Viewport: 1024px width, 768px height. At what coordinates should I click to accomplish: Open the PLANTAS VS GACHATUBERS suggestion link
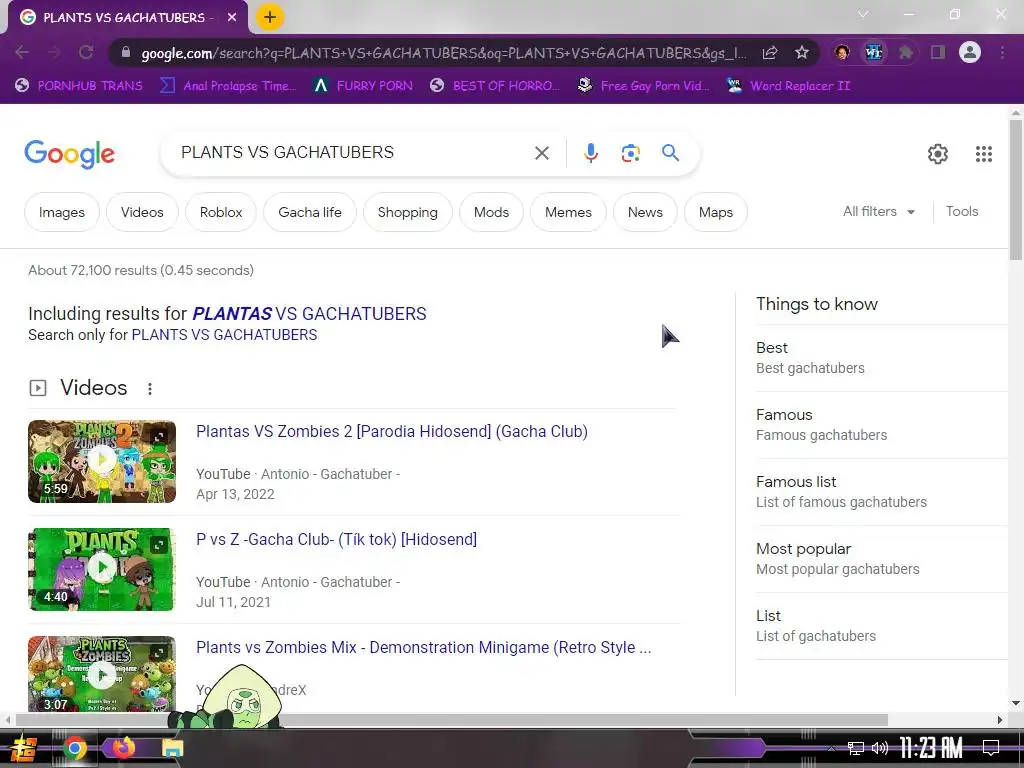pos(309,313)
